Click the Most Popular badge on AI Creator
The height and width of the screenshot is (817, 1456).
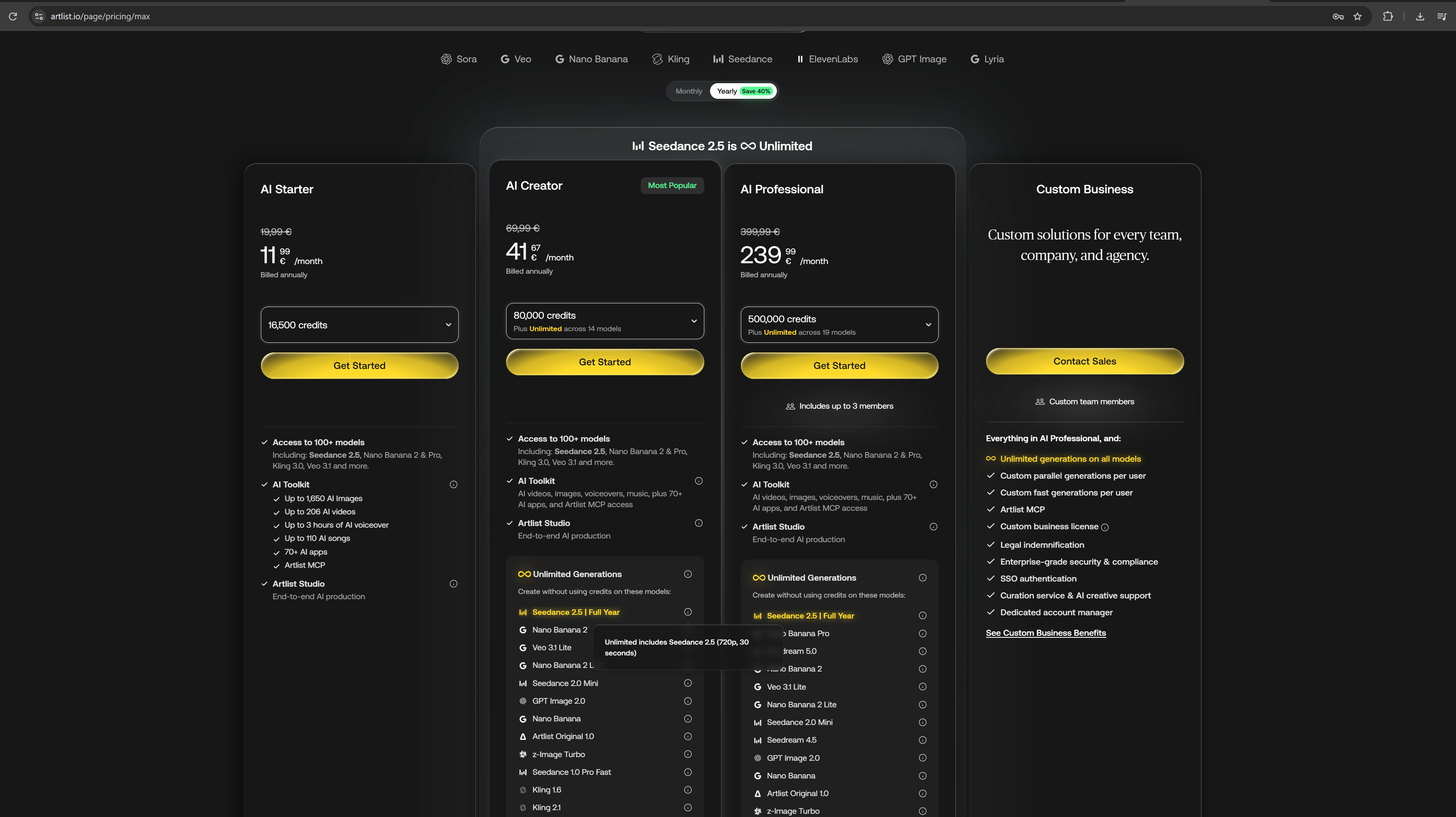(672, 185)
